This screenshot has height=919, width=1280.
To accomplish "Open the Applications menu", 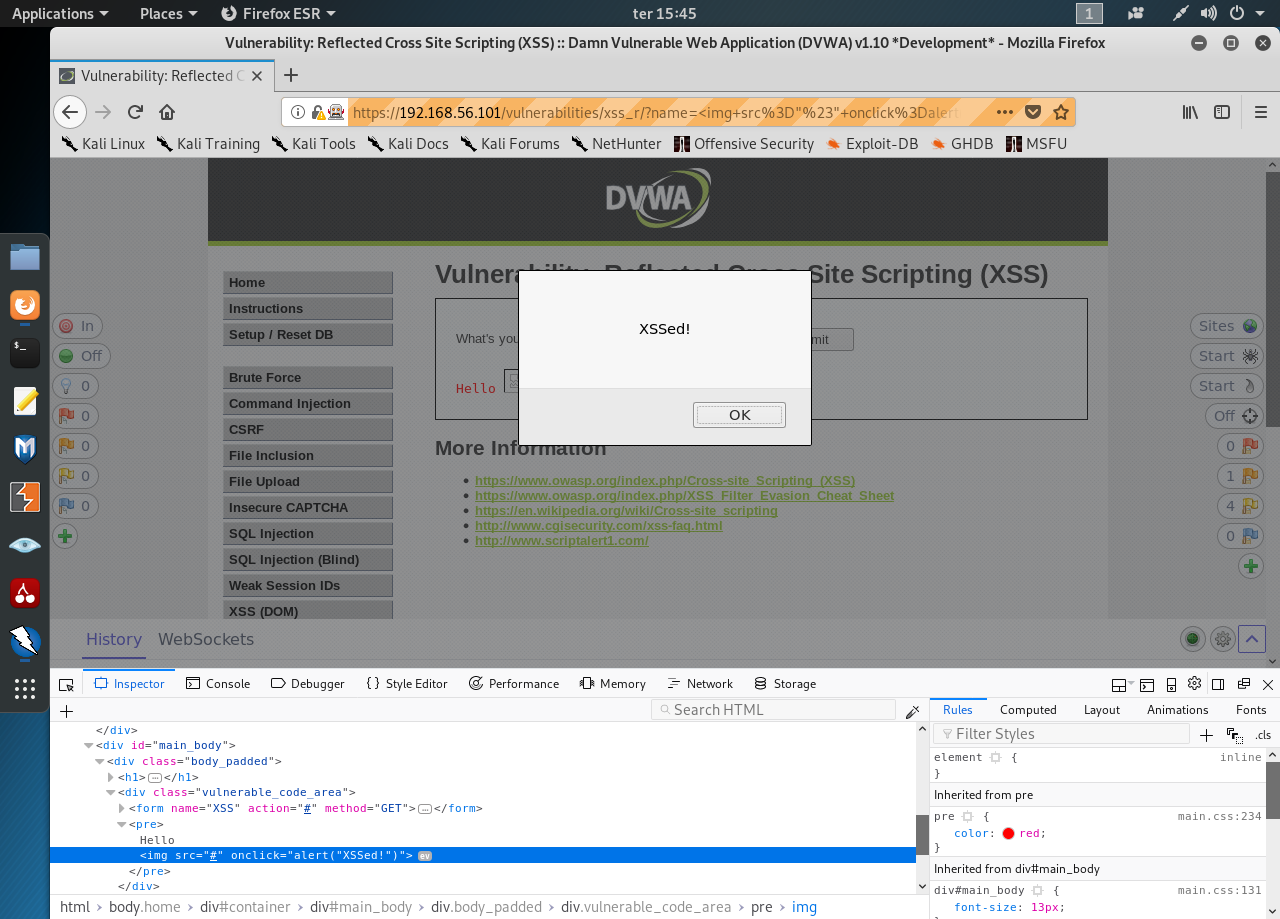I will click(60, 13).
